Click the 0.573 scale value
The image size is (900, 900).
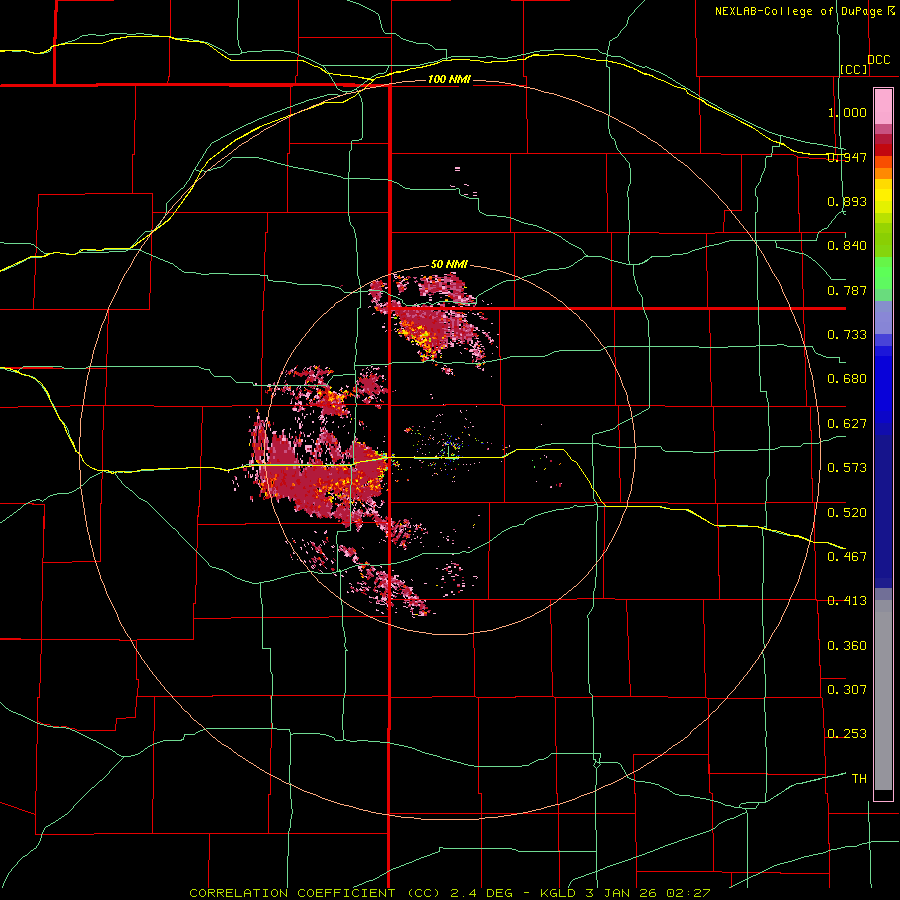(x=847, y=468)
